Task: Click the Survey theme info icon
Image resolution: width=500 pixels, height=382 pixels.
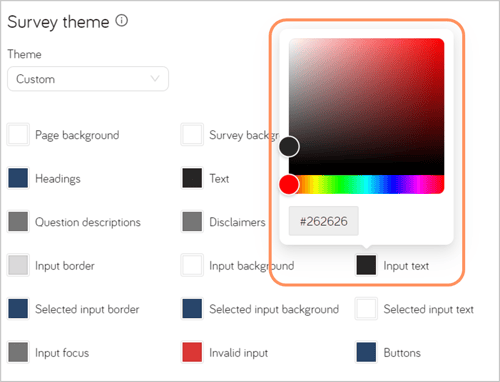Action: pos(122,21)
